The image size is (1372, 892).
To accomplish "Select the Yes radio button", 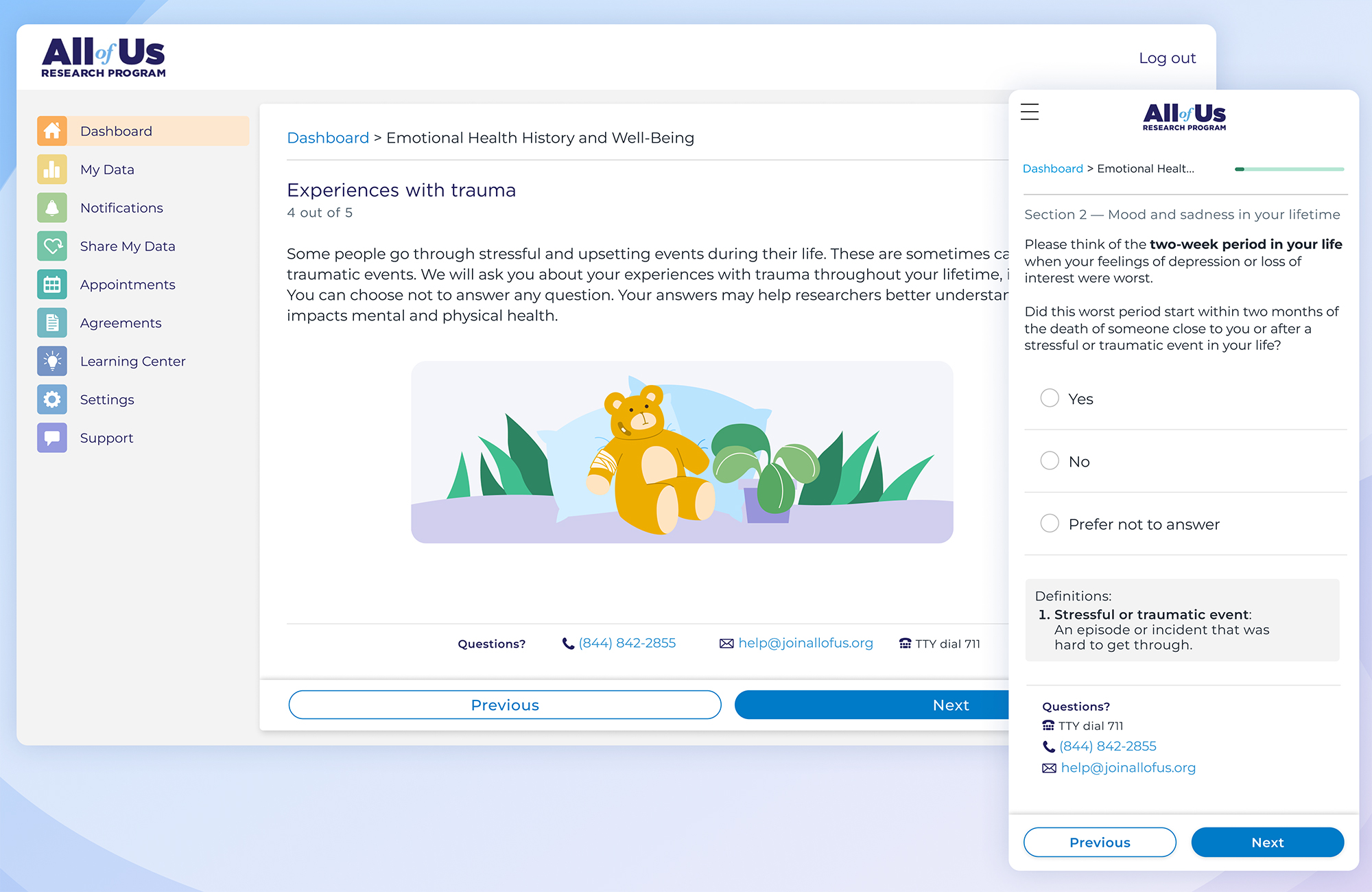I will point(1050,398).
